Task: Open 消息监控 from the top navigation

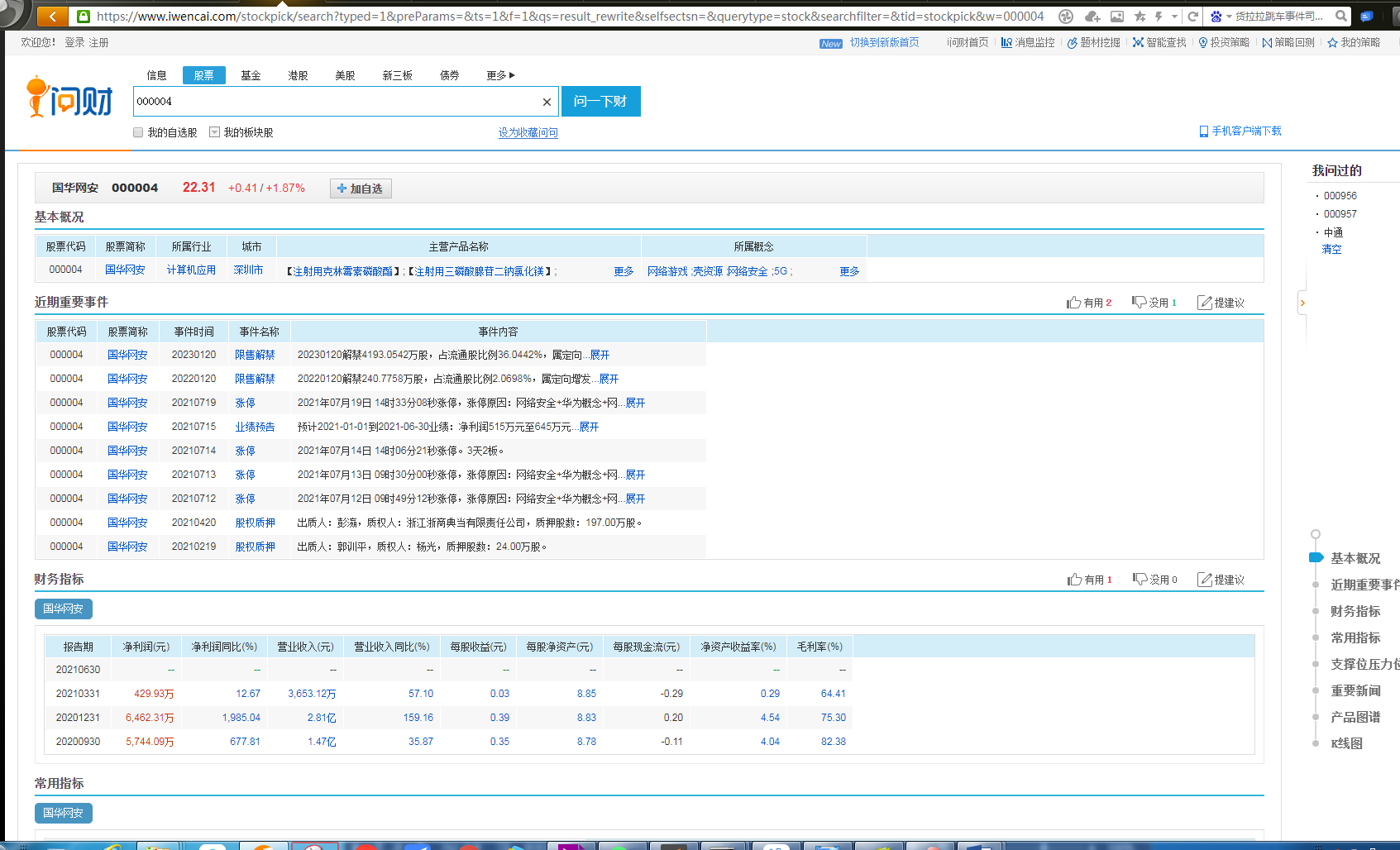Action: [x=1028, y=42]
